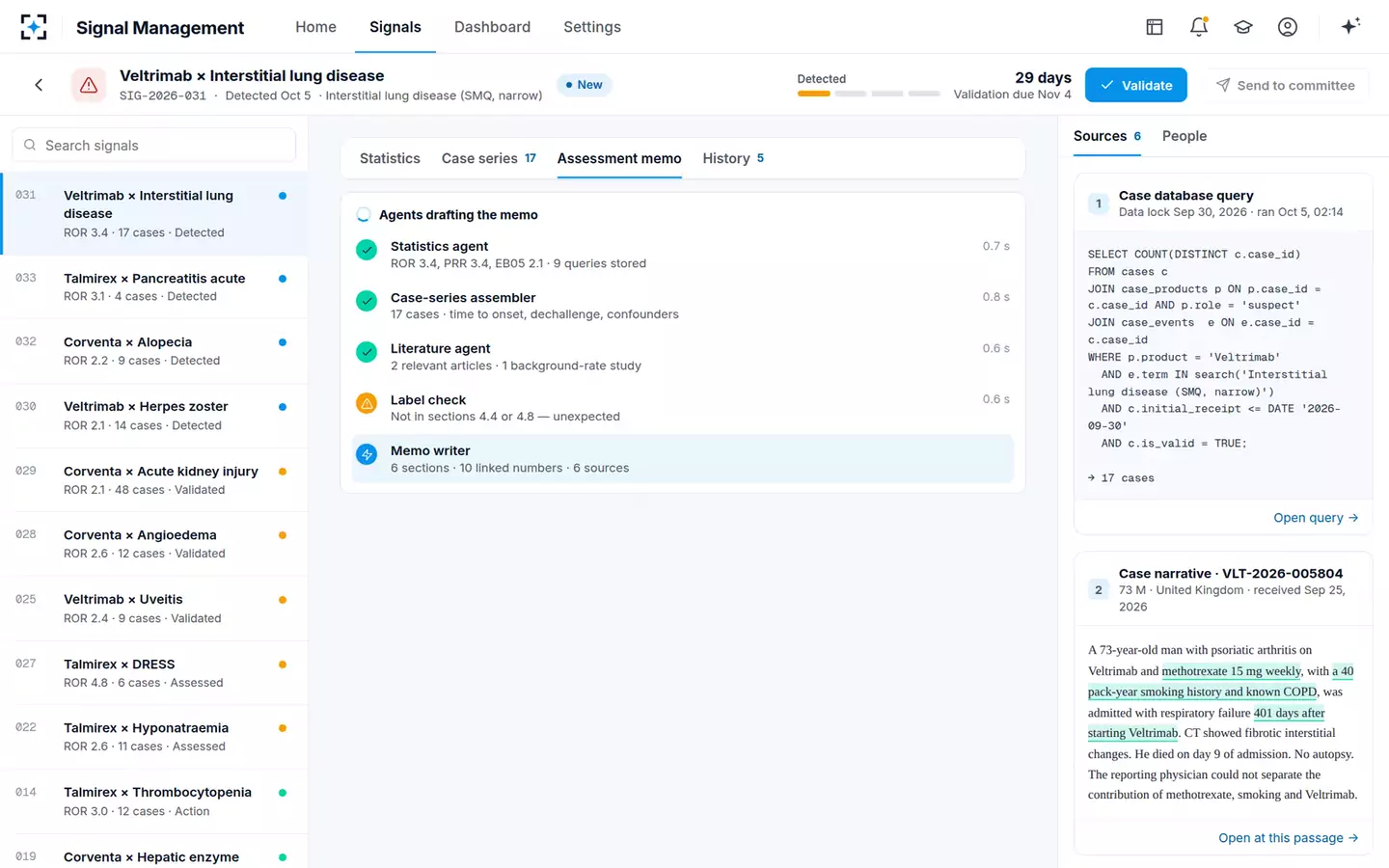Switch to the Statistics tab

pos(390,158)
